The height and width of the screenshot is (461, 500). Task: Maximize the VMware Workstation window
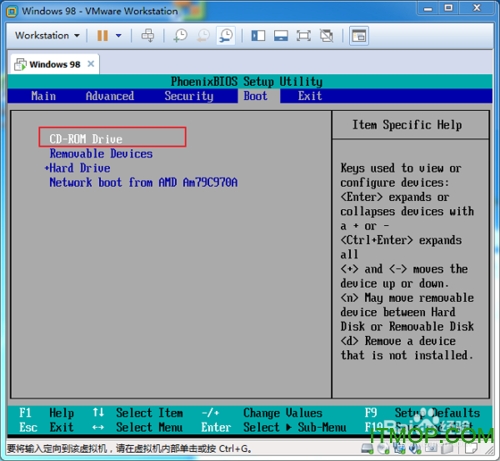pos(449,8)
